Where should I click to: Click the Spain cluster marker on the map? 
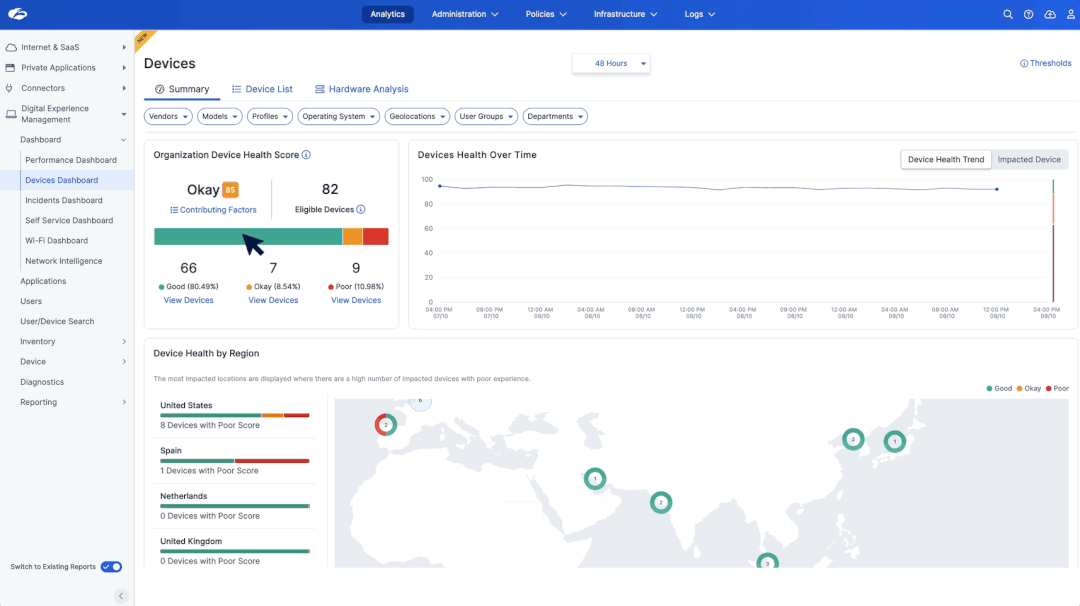pyautogui.click(x=385, y=425)
